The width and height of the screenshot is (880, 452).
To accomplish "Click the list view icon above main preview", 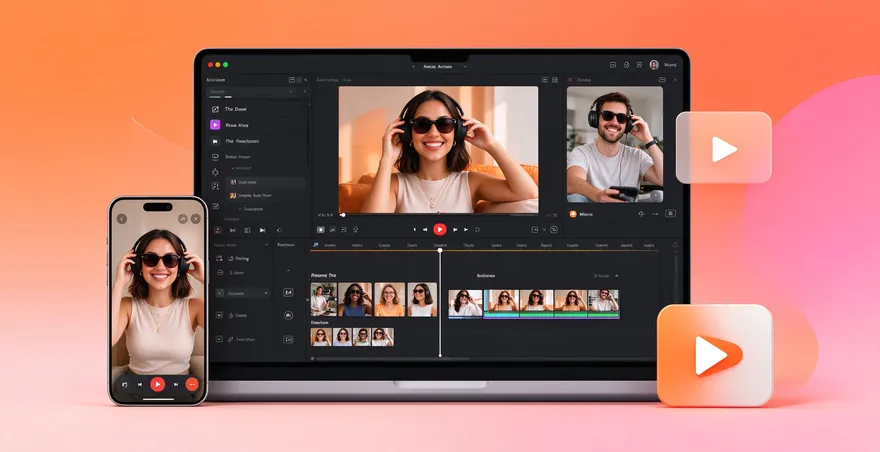I will [x=544, y=80].
